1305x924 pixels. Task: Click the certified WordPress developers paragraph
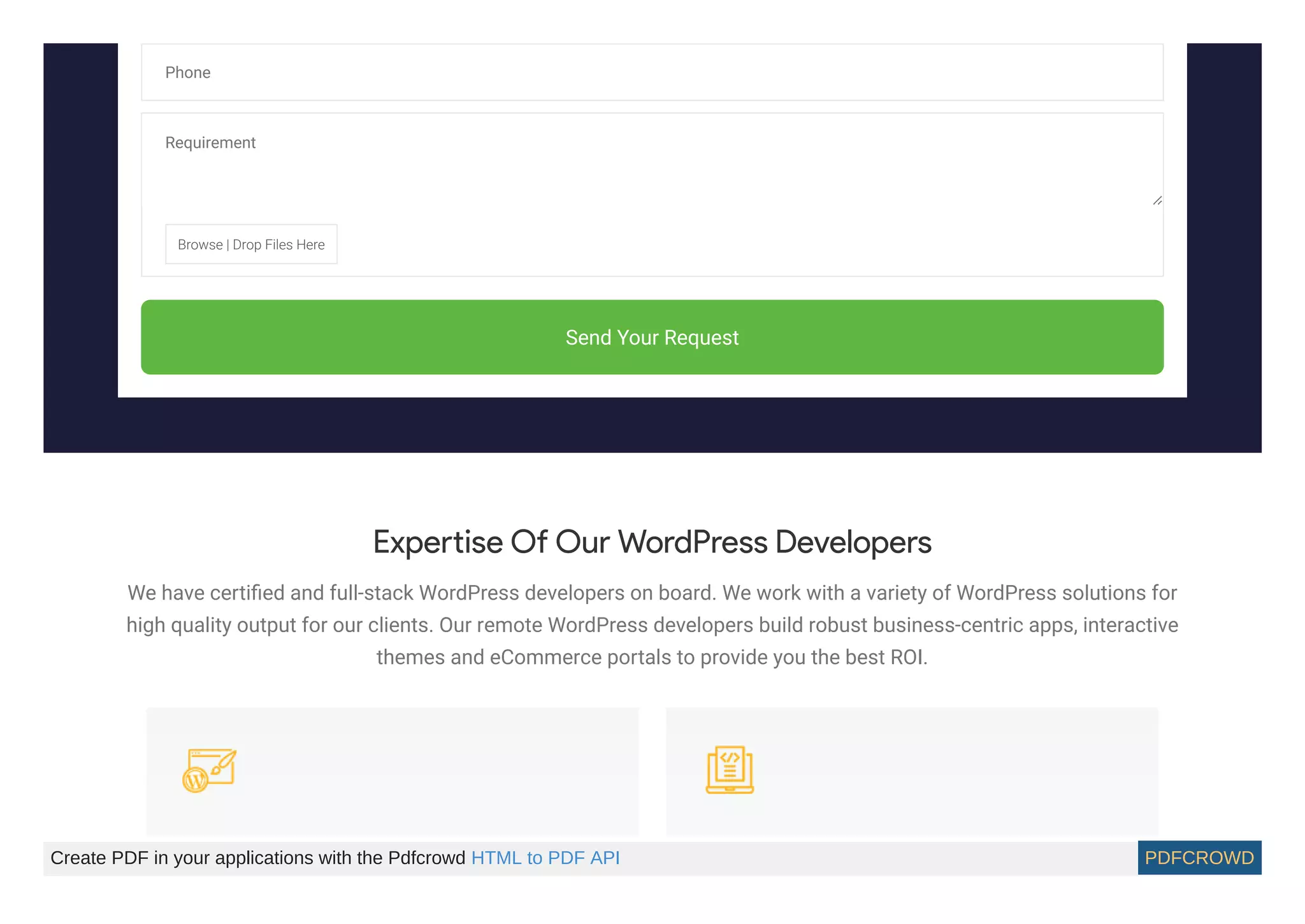pyautogui.click(x=652, y=625)
